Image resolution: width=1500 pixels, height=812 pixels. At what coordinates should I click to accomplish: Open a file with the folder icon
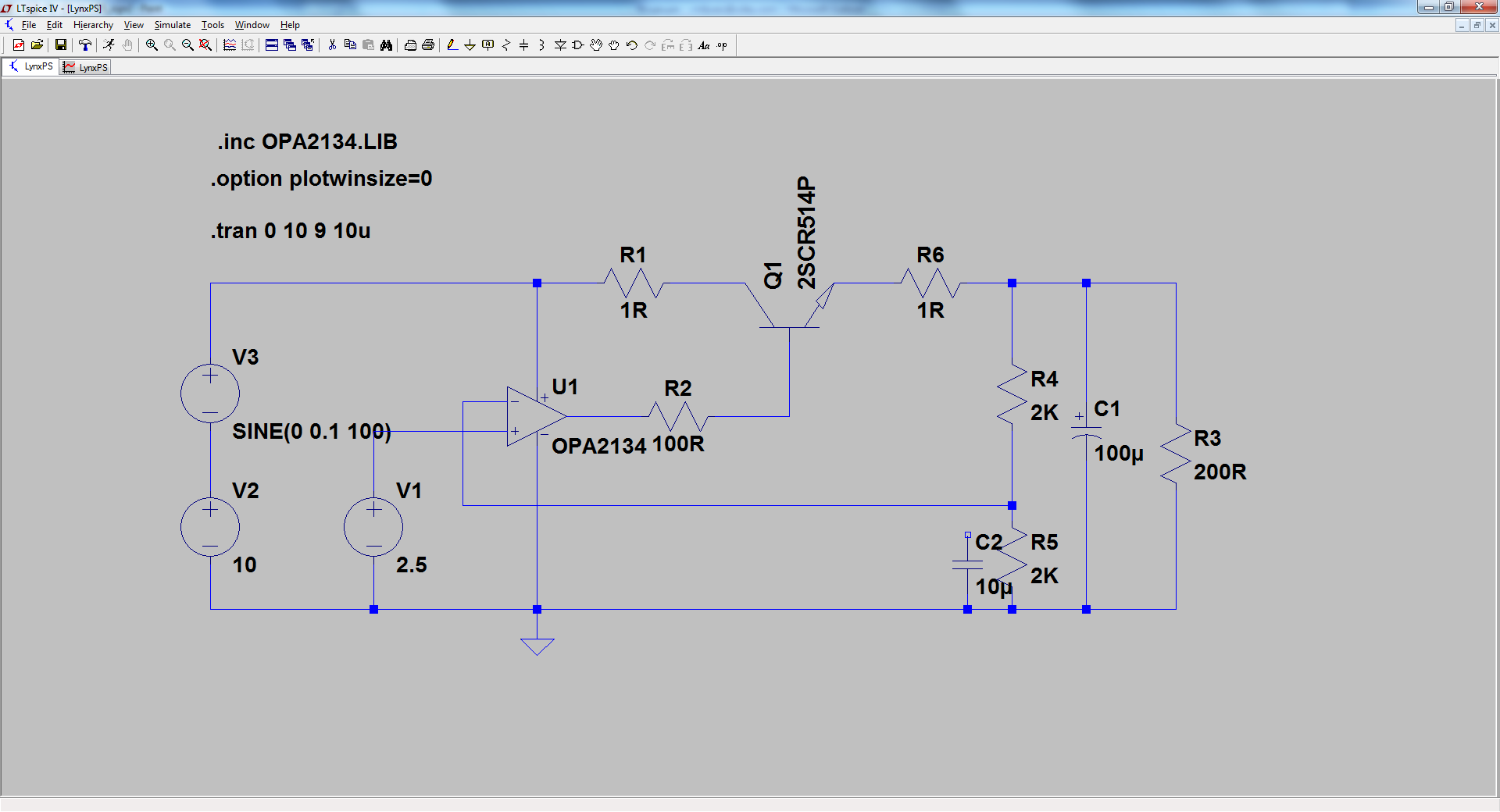coord(37,45)
